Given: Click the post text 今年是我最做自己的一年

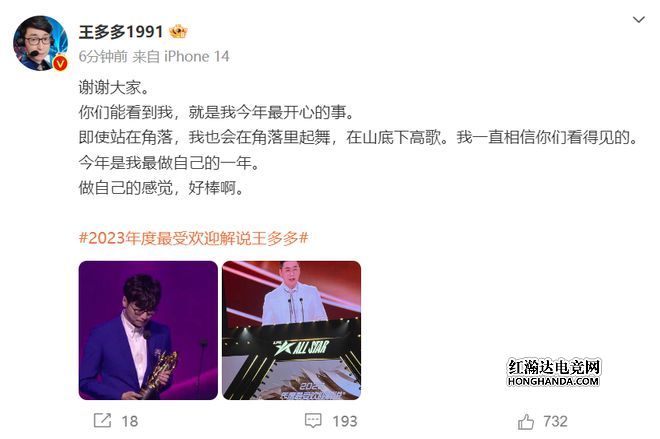Looking at the screenshot, I should [x=169, y=162].
